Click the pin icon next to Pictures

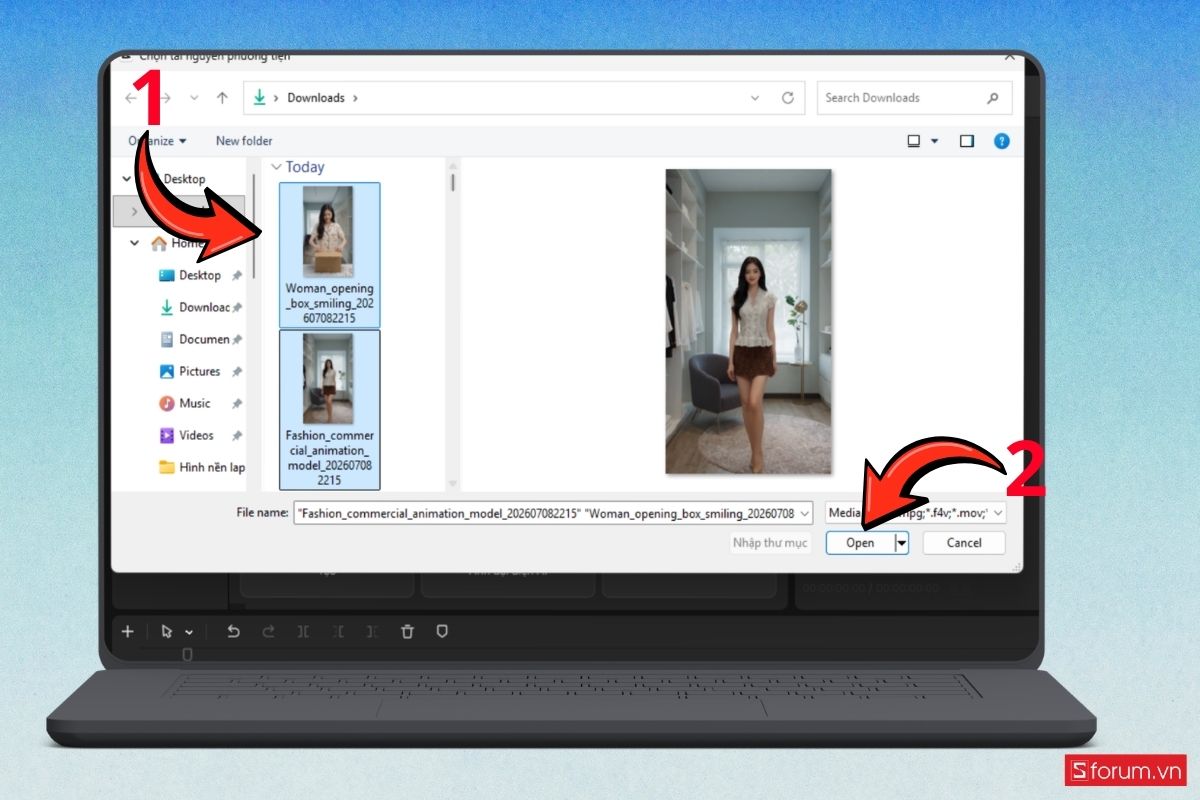point(237,371)
